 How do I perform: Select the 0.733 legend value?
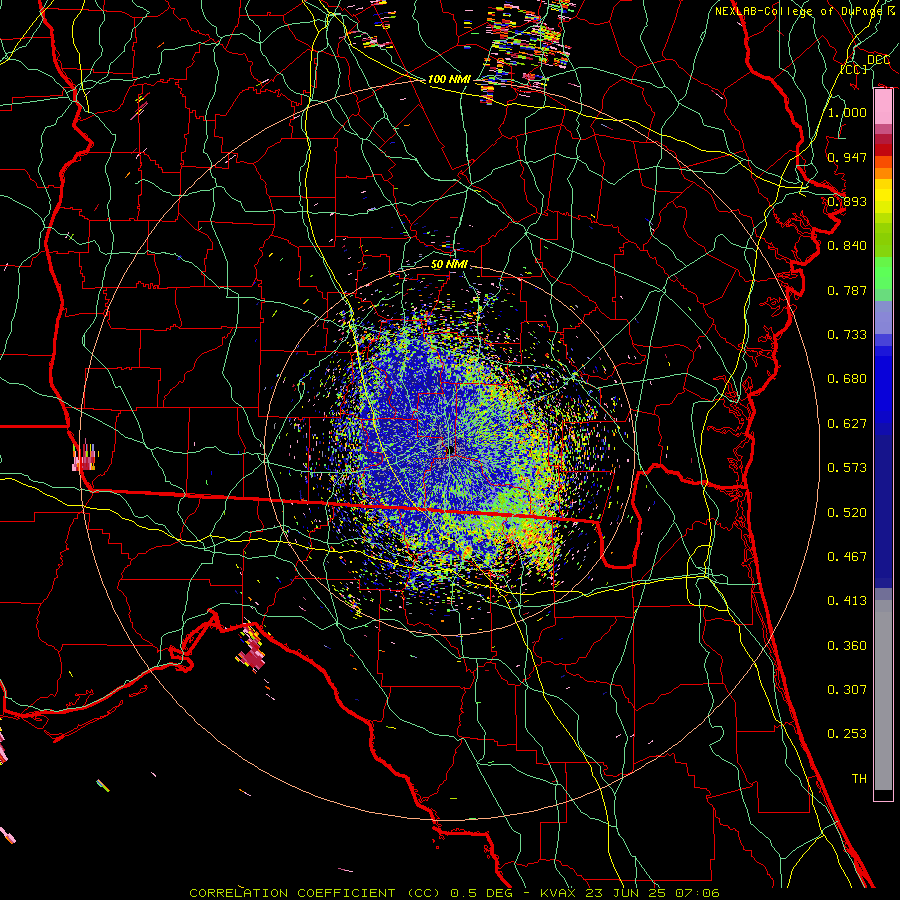847,335
